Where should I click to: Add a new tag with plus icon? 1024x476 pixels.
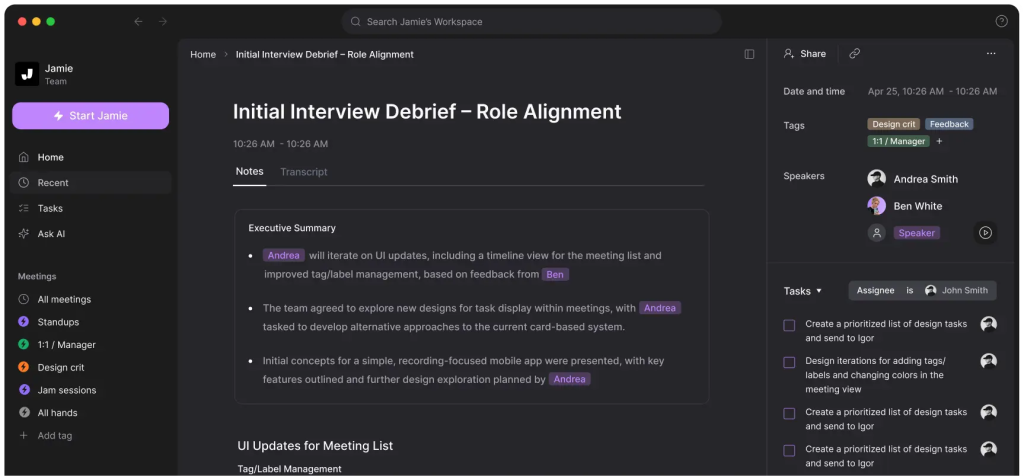[x=939, y=142]
